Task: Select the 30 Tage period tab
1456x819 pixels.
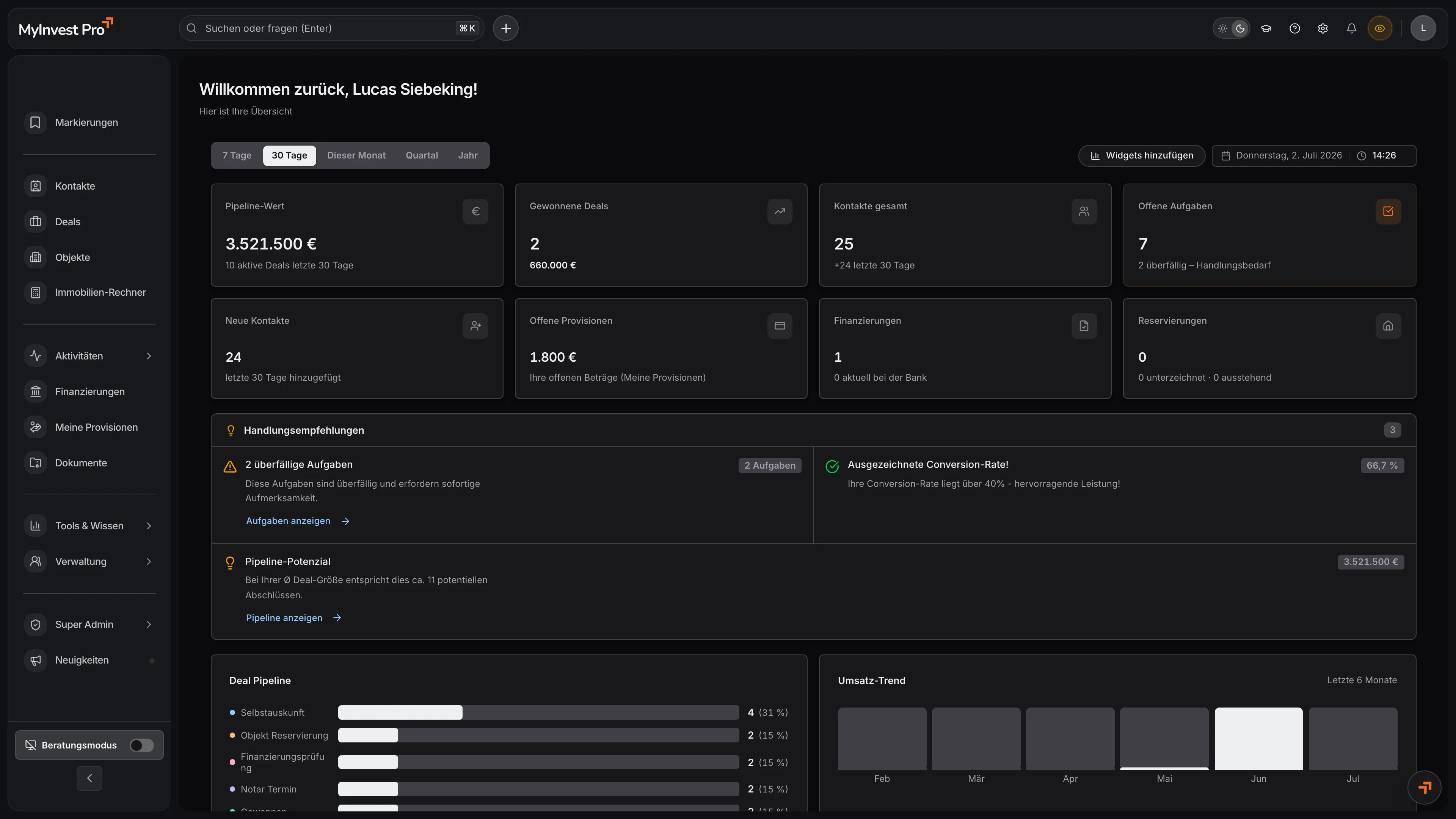Action: 289,155
